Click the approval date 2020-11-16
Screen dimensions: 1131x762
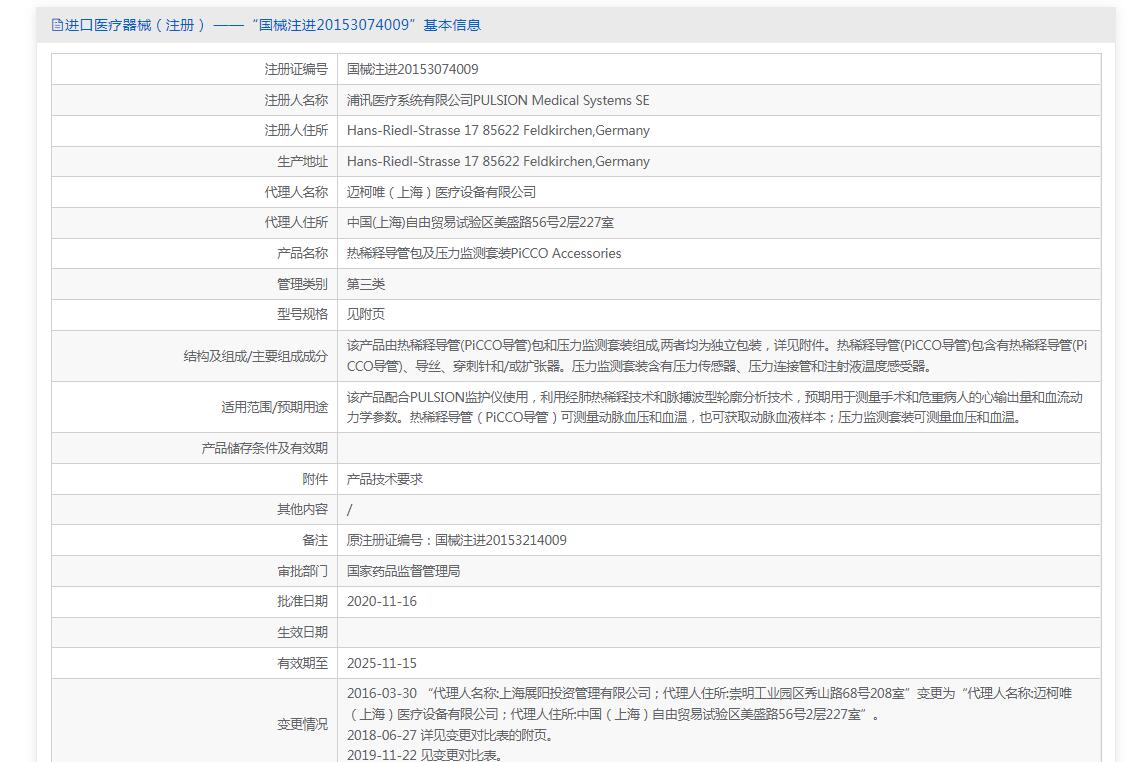pos(381,601)
